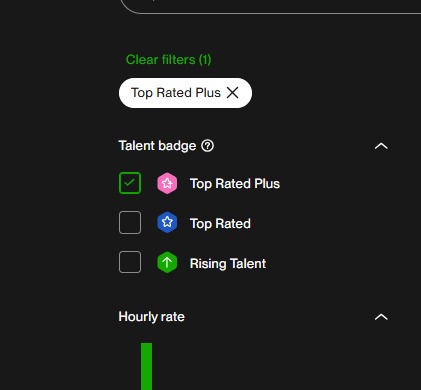Tick the Rising Talent checkbox
Image resolution: width=421 pixels, height=390 pixels.
[x=130, y=262]
